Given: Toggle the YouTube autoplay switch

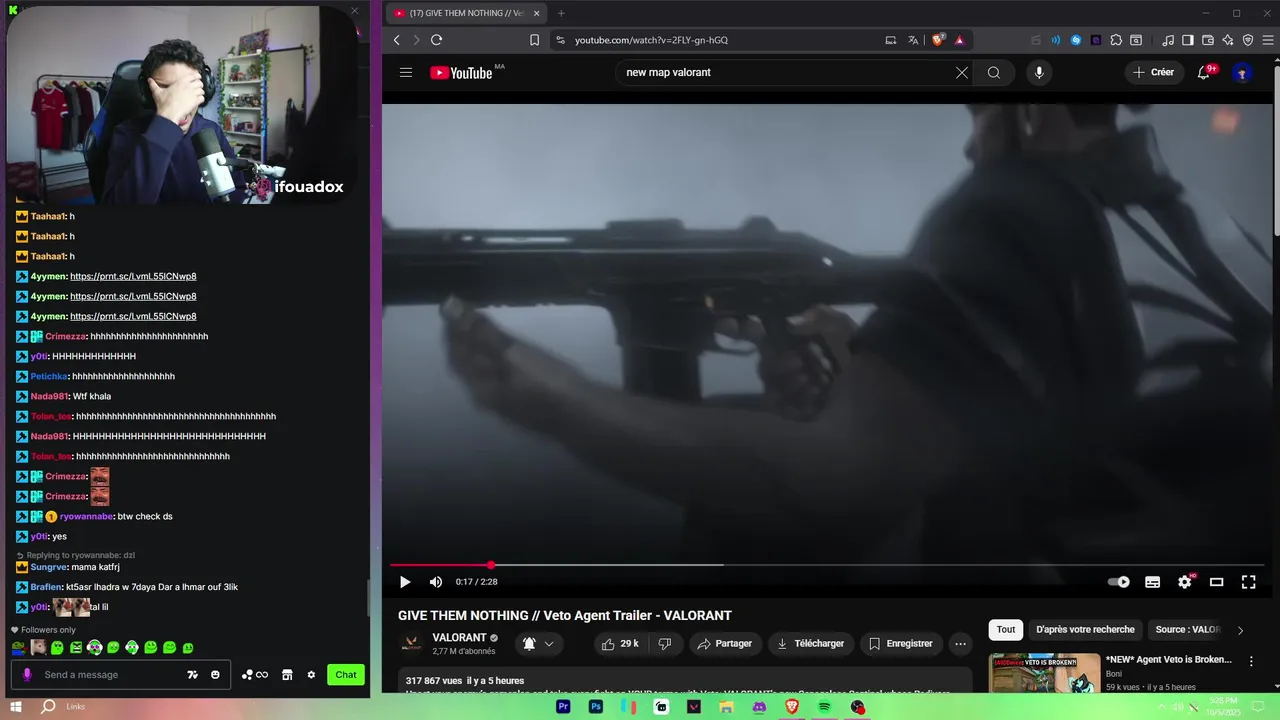Looking at the screenshot, I should [x=1119, y=582].
